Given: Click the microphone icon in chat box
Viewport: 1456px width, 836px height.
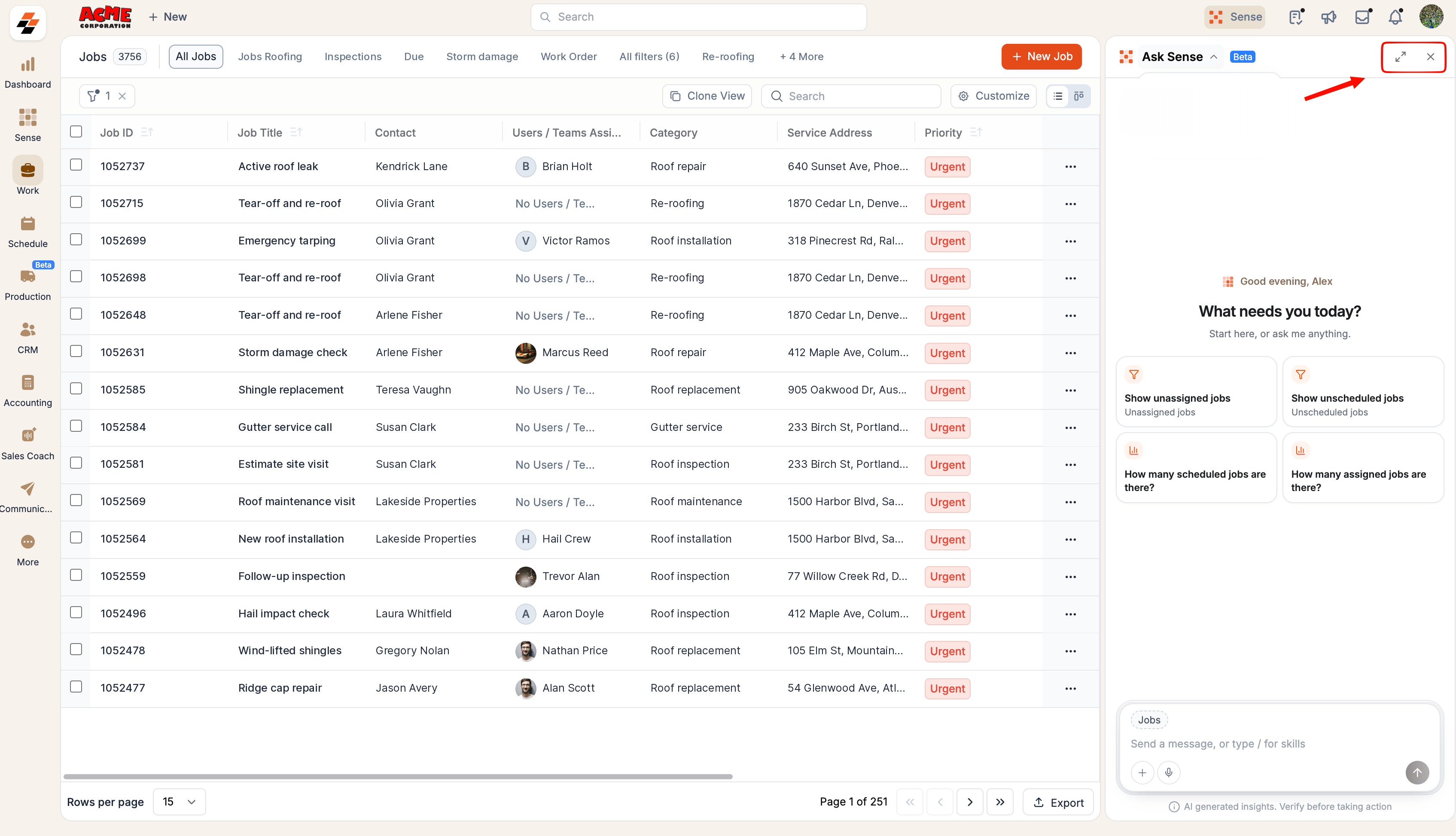Looking at the screenshot, I should pos(1169,772).
